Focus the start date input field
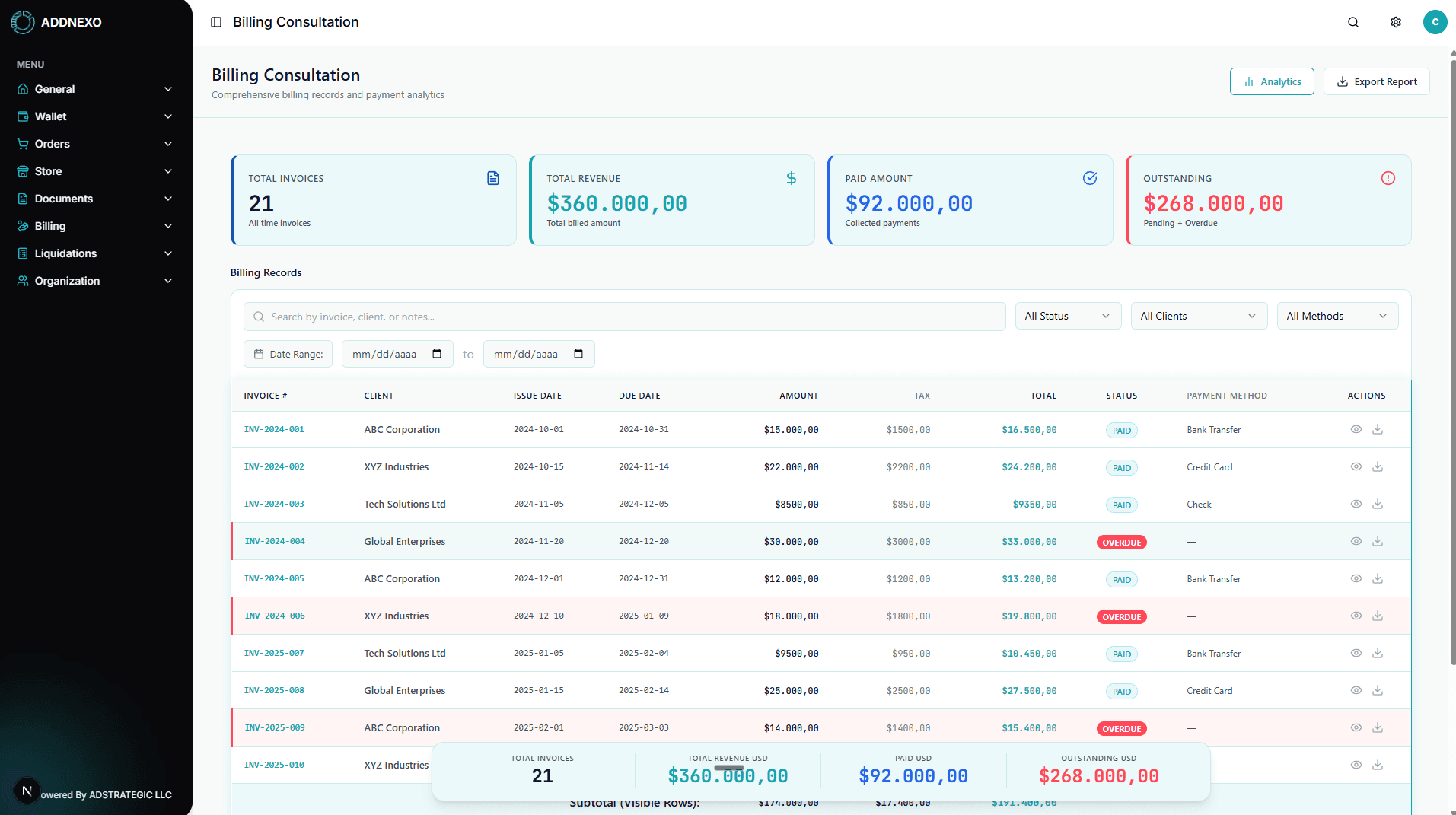The image size is (1456, 815). coord(397,354)
